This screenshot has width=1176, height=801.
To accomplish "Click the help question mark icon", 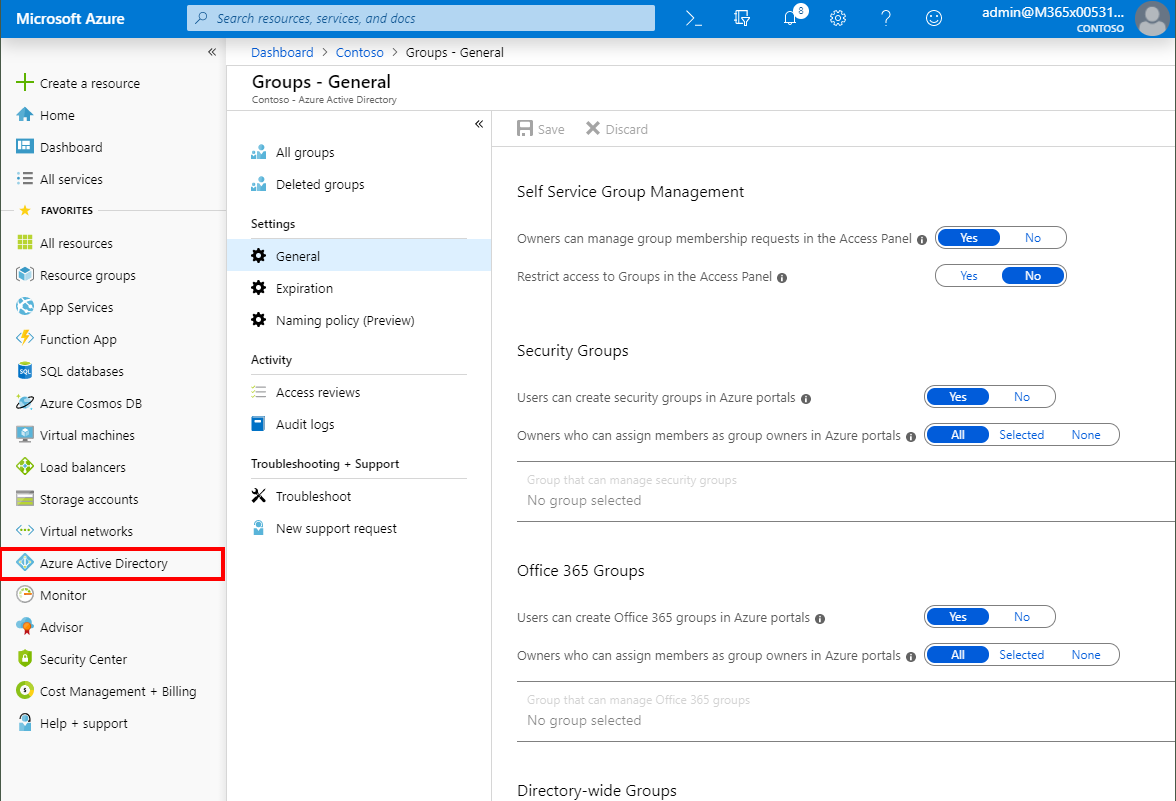I will 886,18.
